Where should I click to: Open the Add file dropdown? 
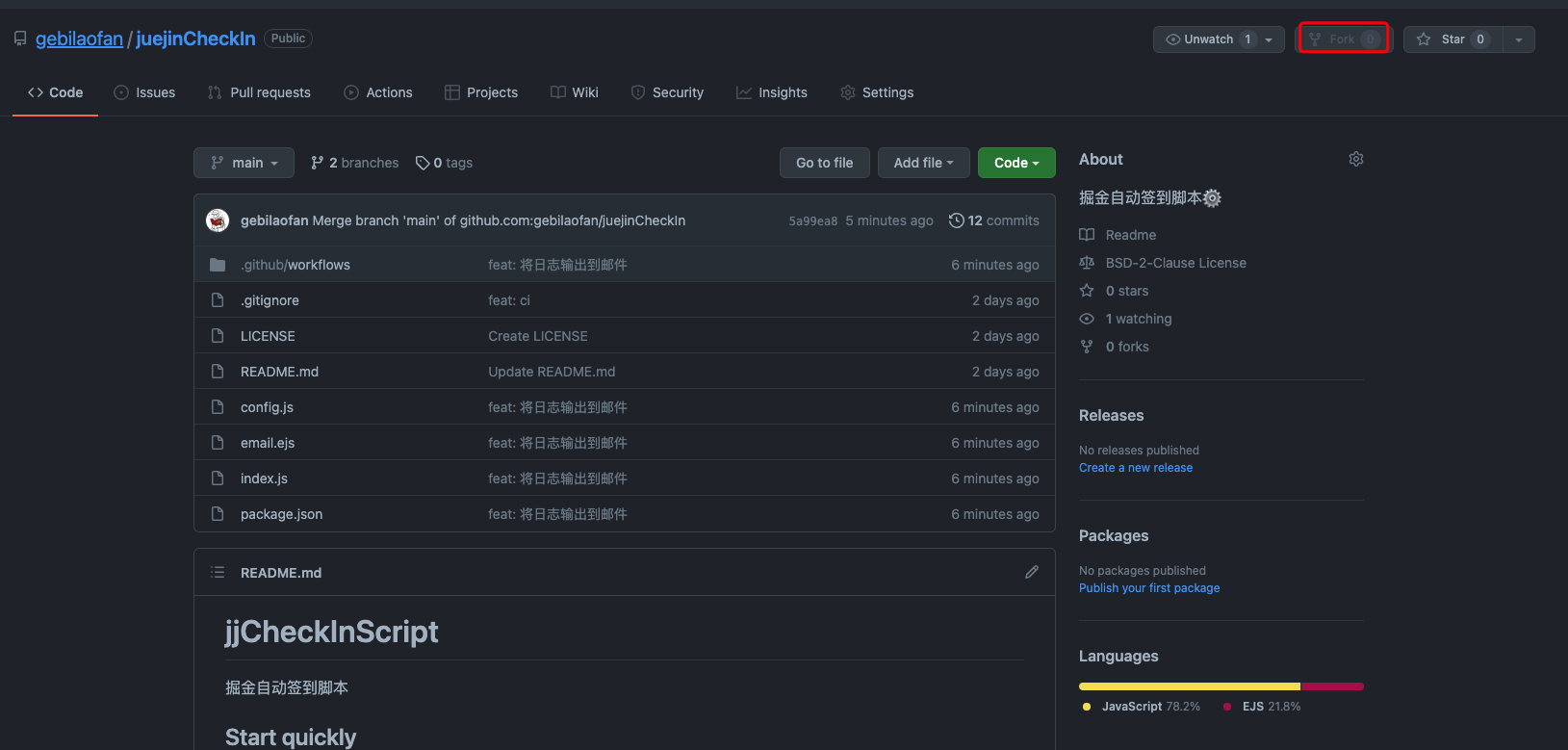(x=923, y=163)
